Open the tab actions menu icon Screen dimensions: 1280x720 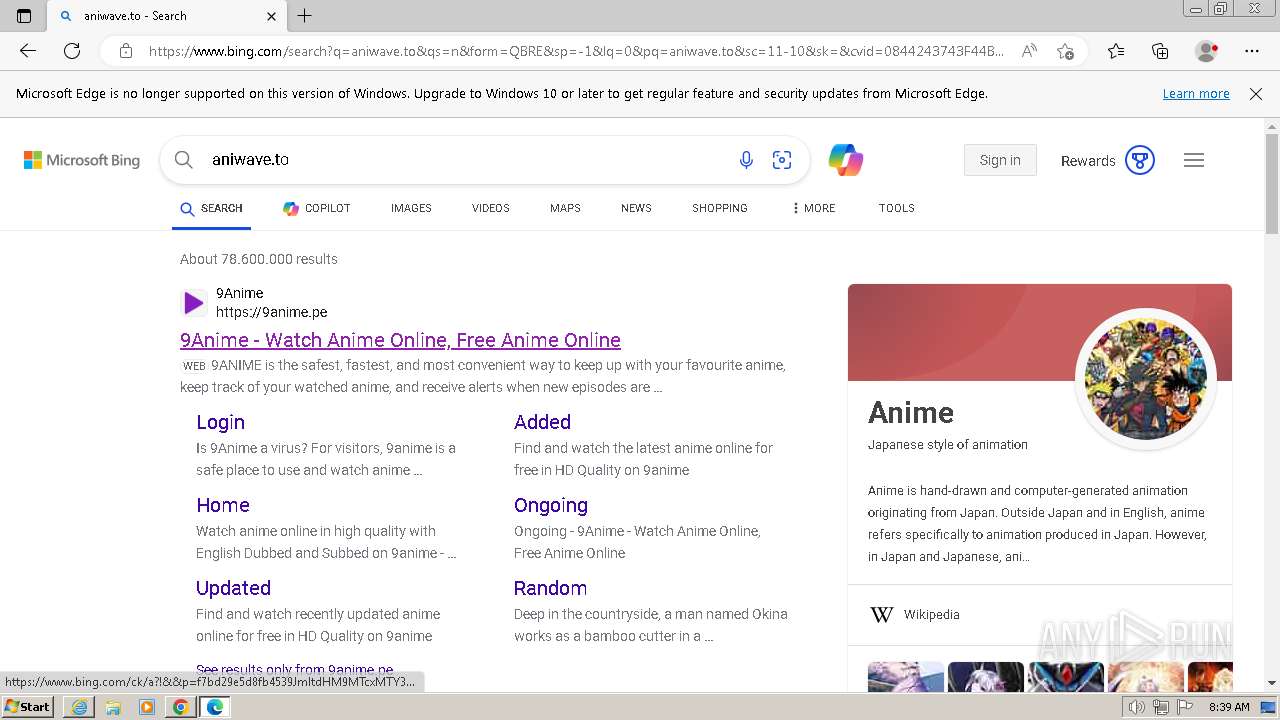pyautogui.click(x=24, y=16)
